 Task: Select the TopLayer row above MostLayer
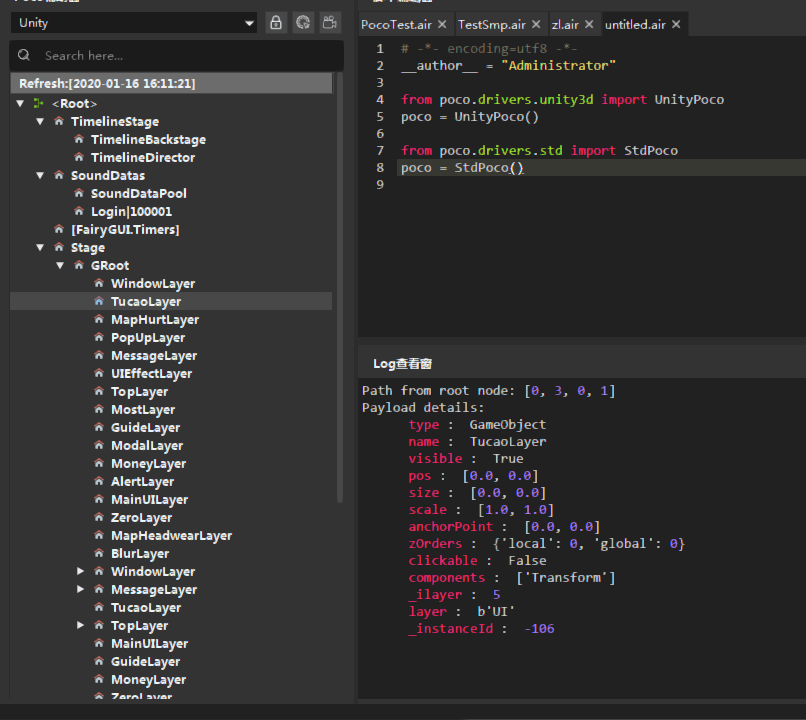(x=139, y=392)
